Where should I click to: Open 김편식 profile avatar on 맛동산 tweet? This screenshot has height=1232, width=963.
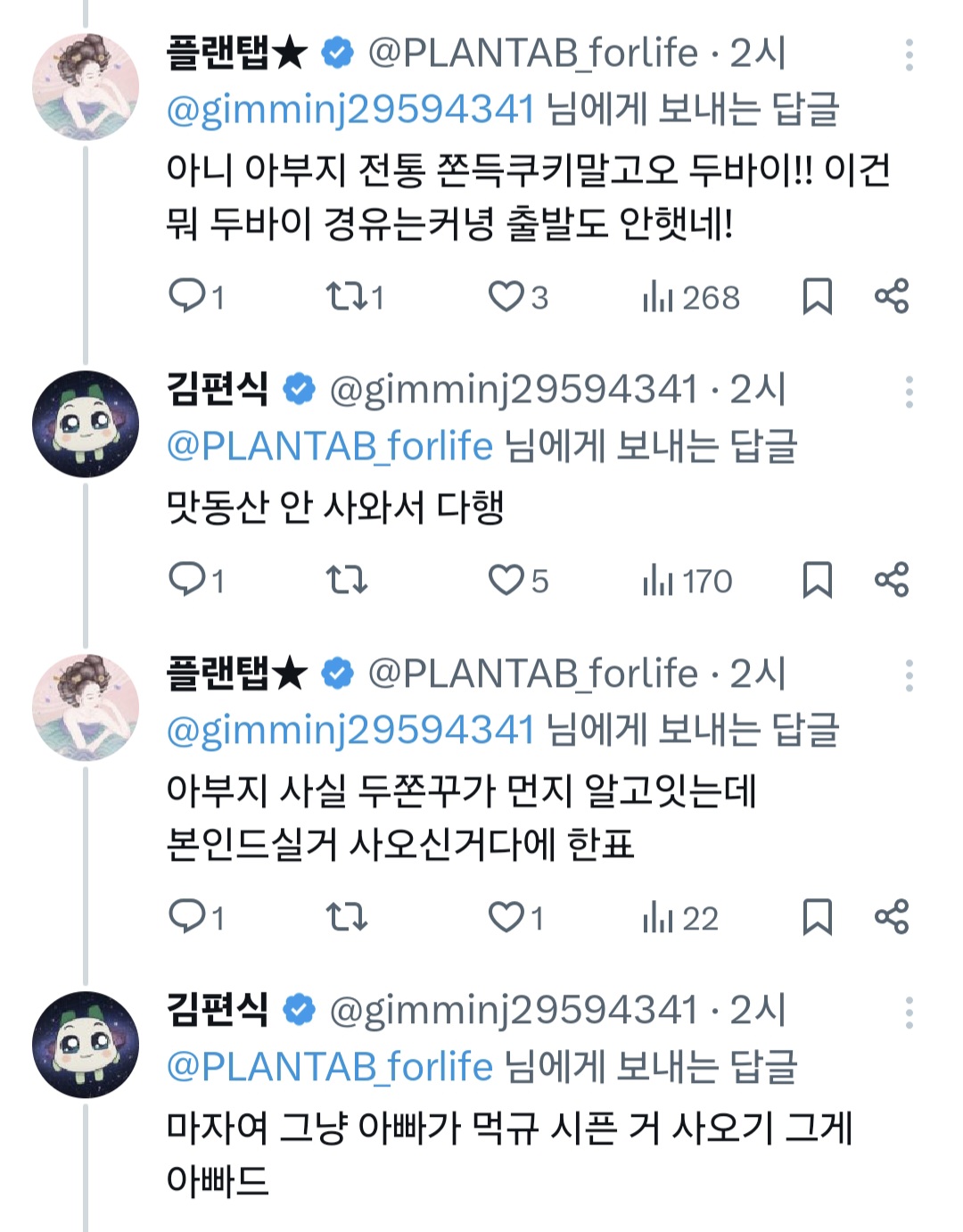(86, 424)
